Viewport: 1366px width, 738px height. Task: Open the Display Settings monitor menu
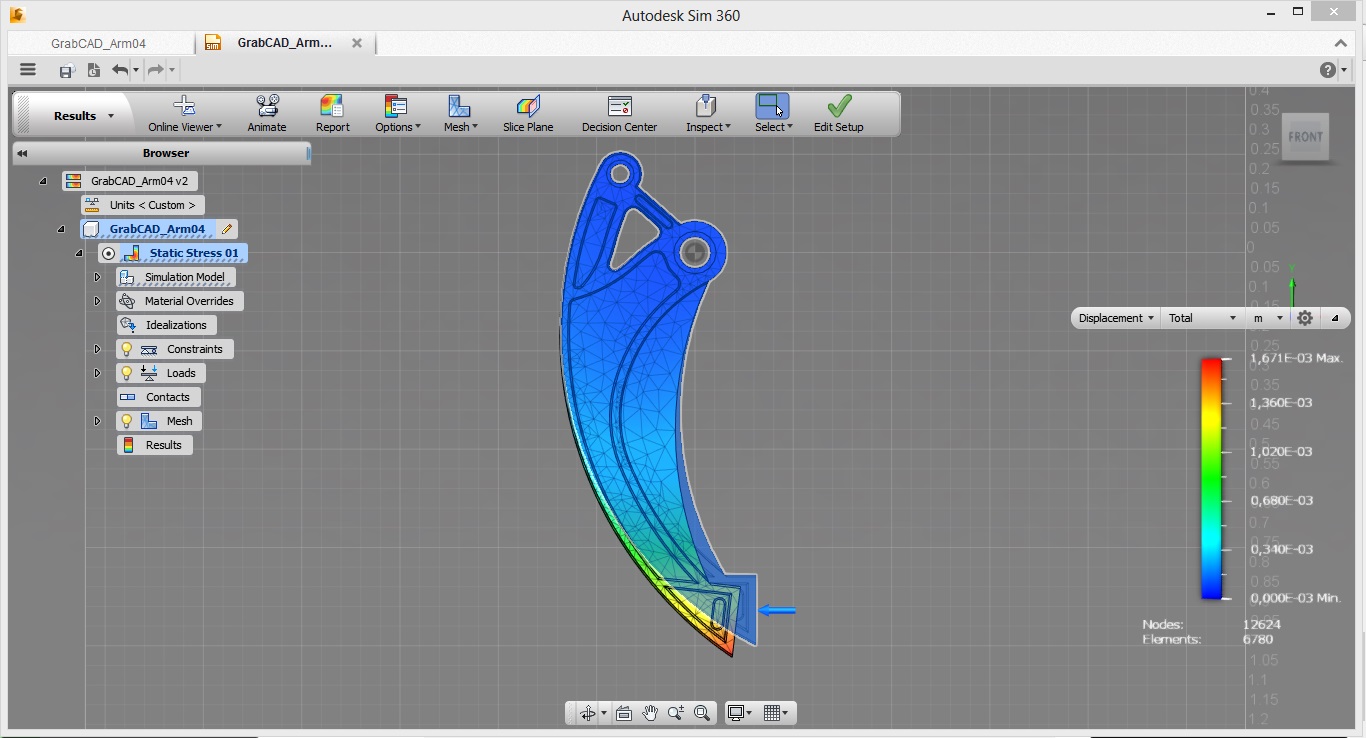pyautogui.click(x=740, y=713)
